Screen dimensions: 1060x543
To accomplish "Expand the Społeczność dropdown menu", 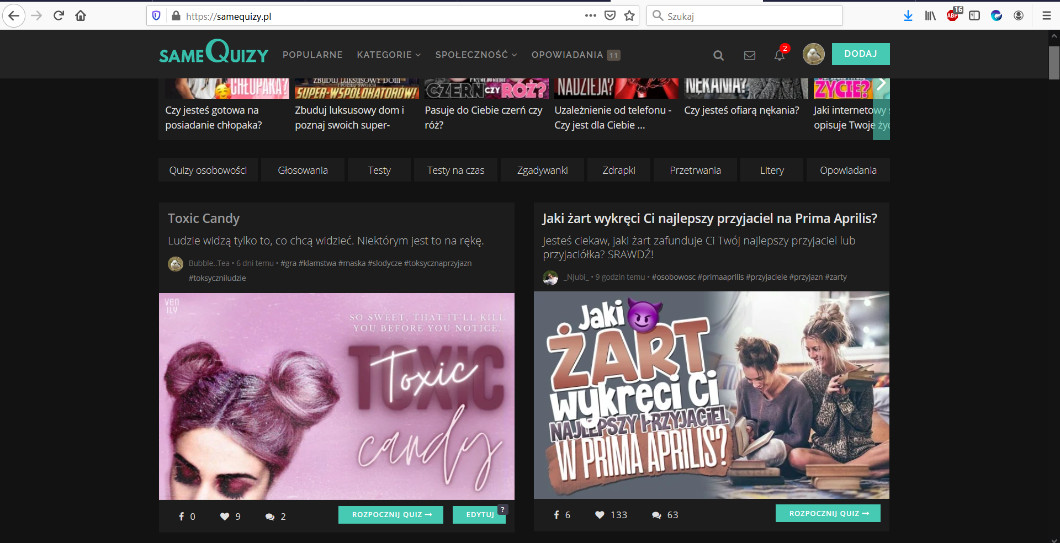I will click(475, 55).
